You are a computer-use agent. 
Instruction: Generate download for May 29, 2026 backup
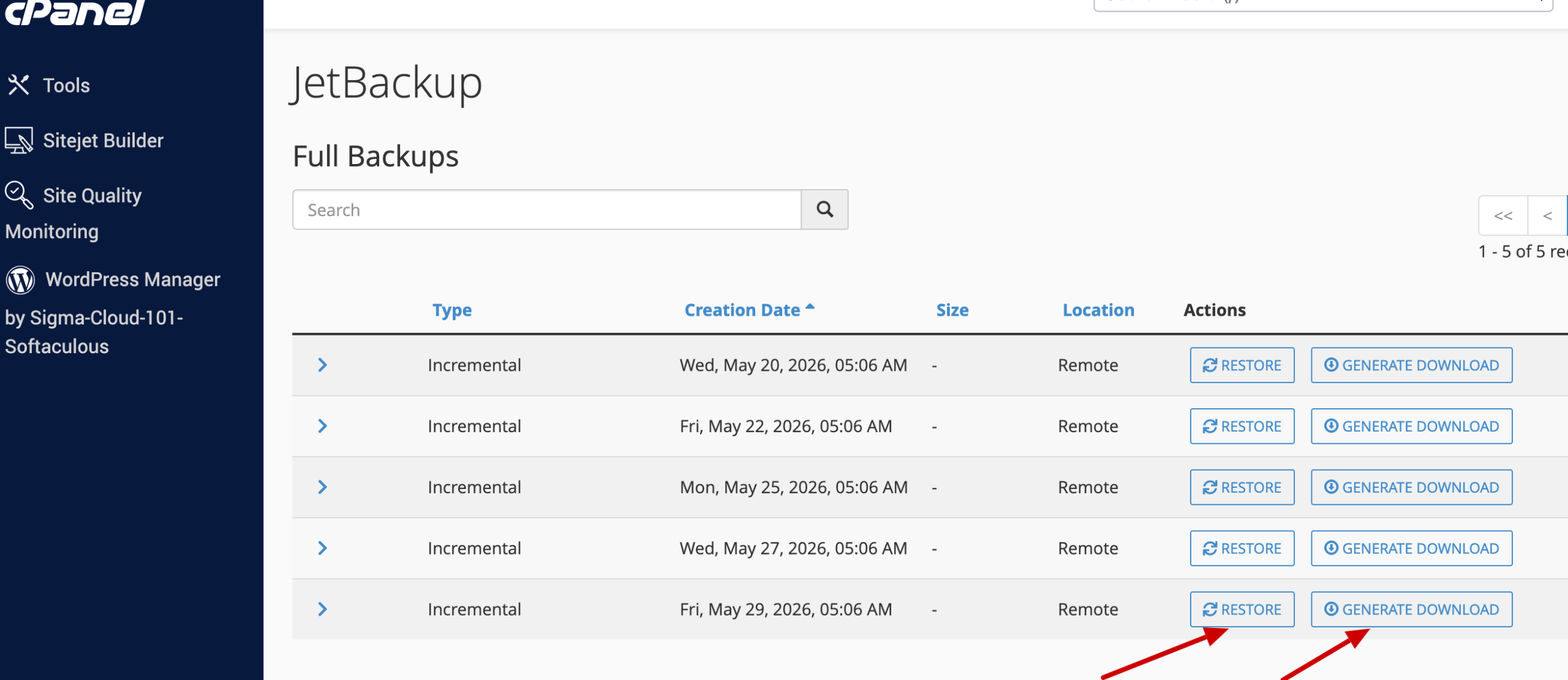click(x=1411, y=610)
